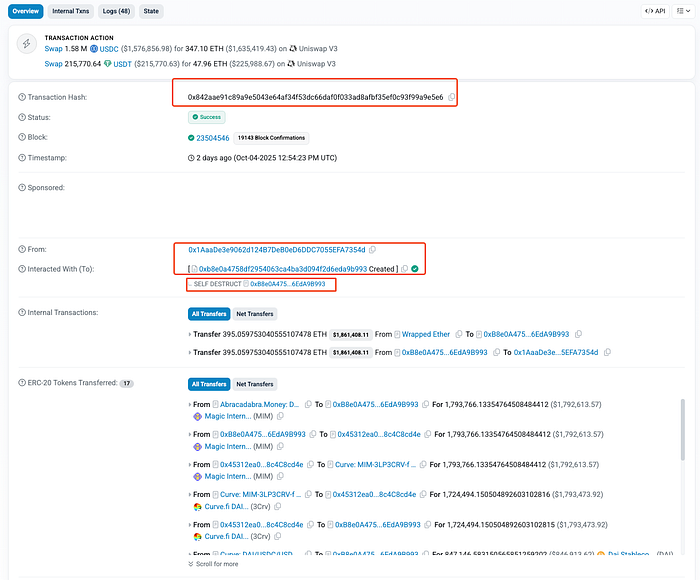Copy the transaction hash
Viewport: 700px width, 580px height.
point(452,97)
